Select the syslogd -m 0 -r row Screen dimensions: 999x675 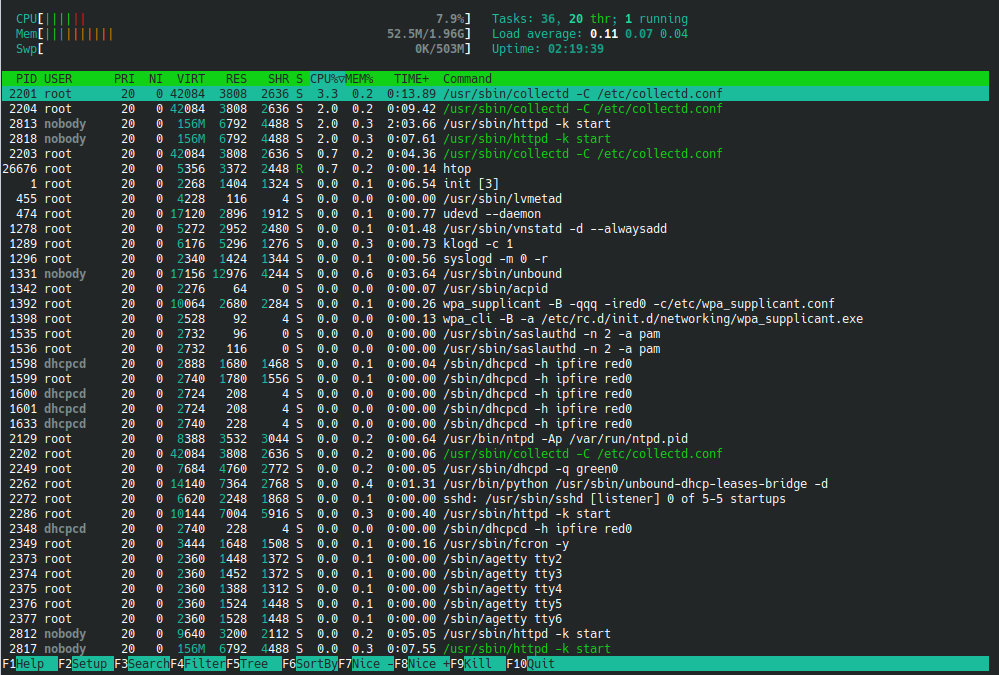(x=495, y=258)
